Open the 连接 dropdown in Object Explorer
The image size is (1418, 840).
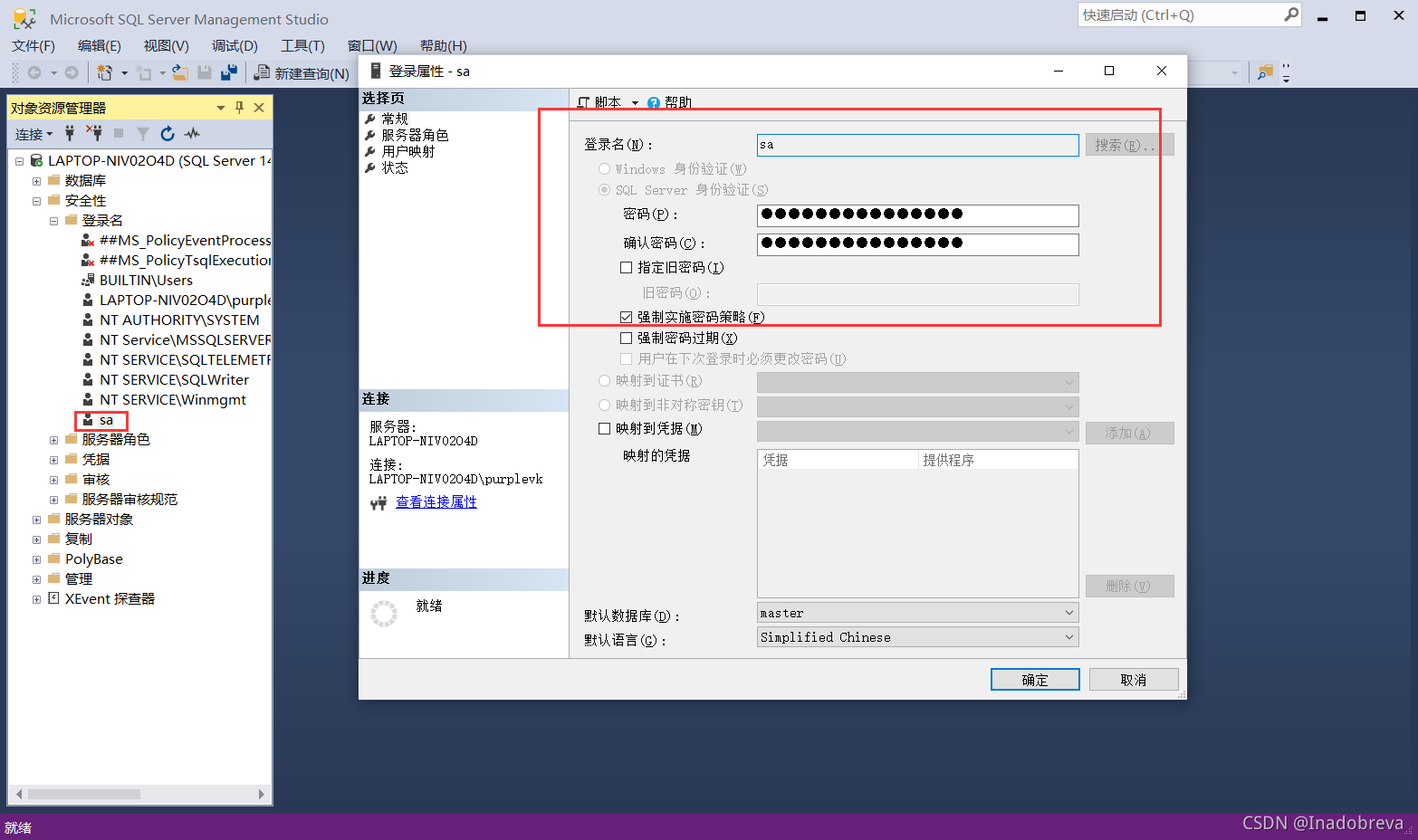(34, 134)
